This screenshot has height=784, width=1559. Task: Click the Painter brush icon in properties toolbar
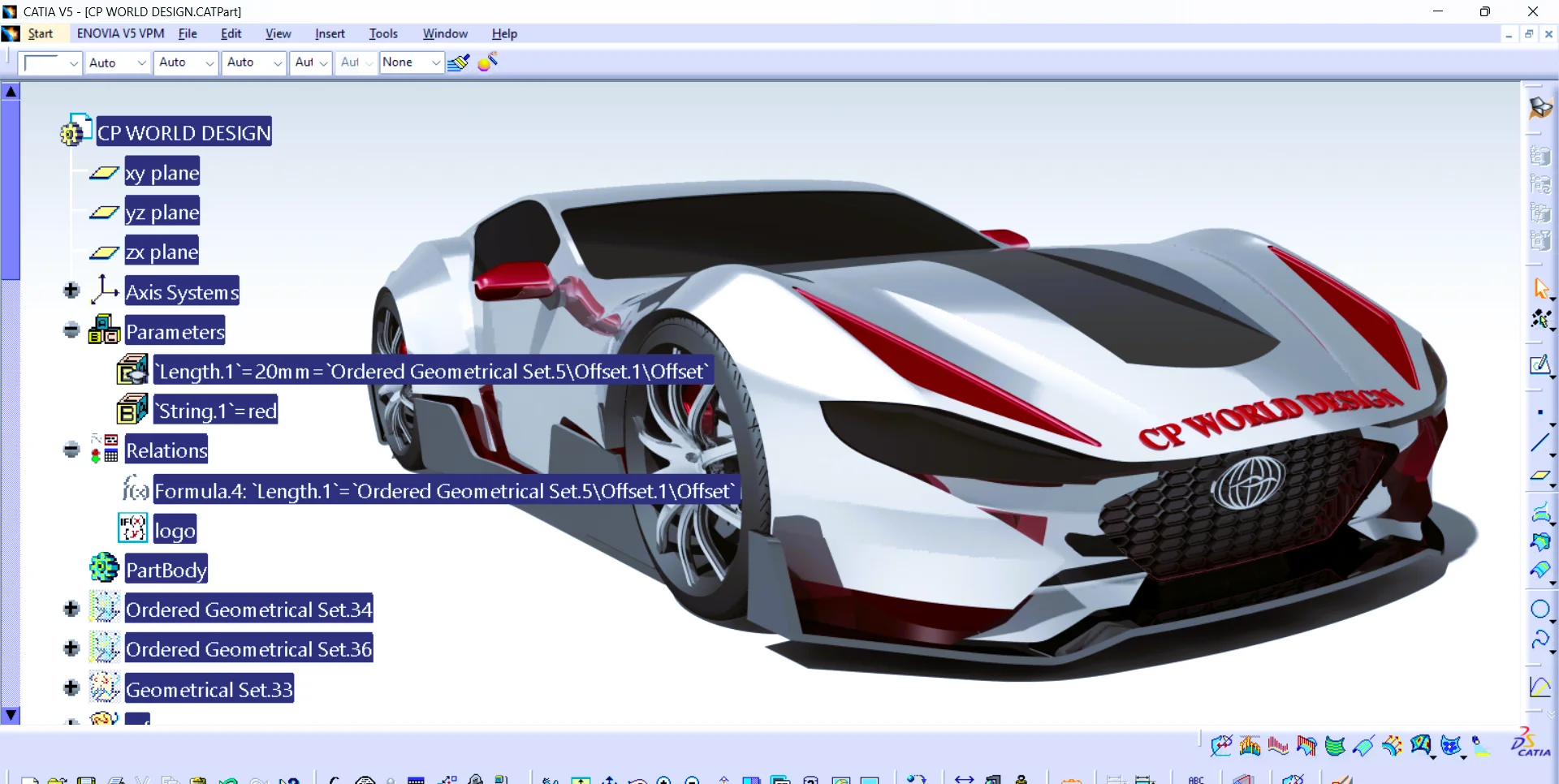[458, 62]
